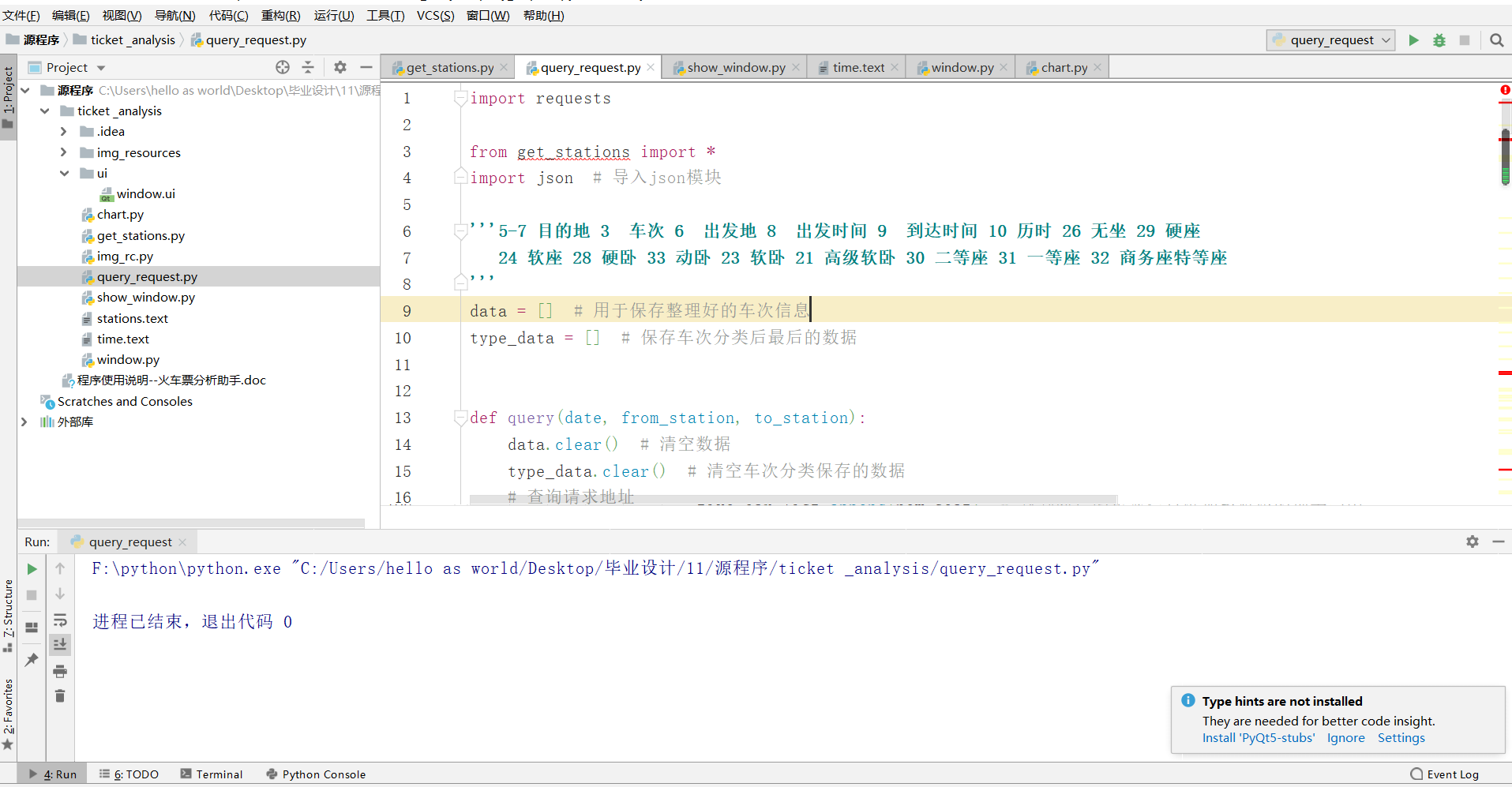This screenshot has height=787, width=1512.
Task: Collapse the ticket _analysis folder
Action: click(45, 111)
